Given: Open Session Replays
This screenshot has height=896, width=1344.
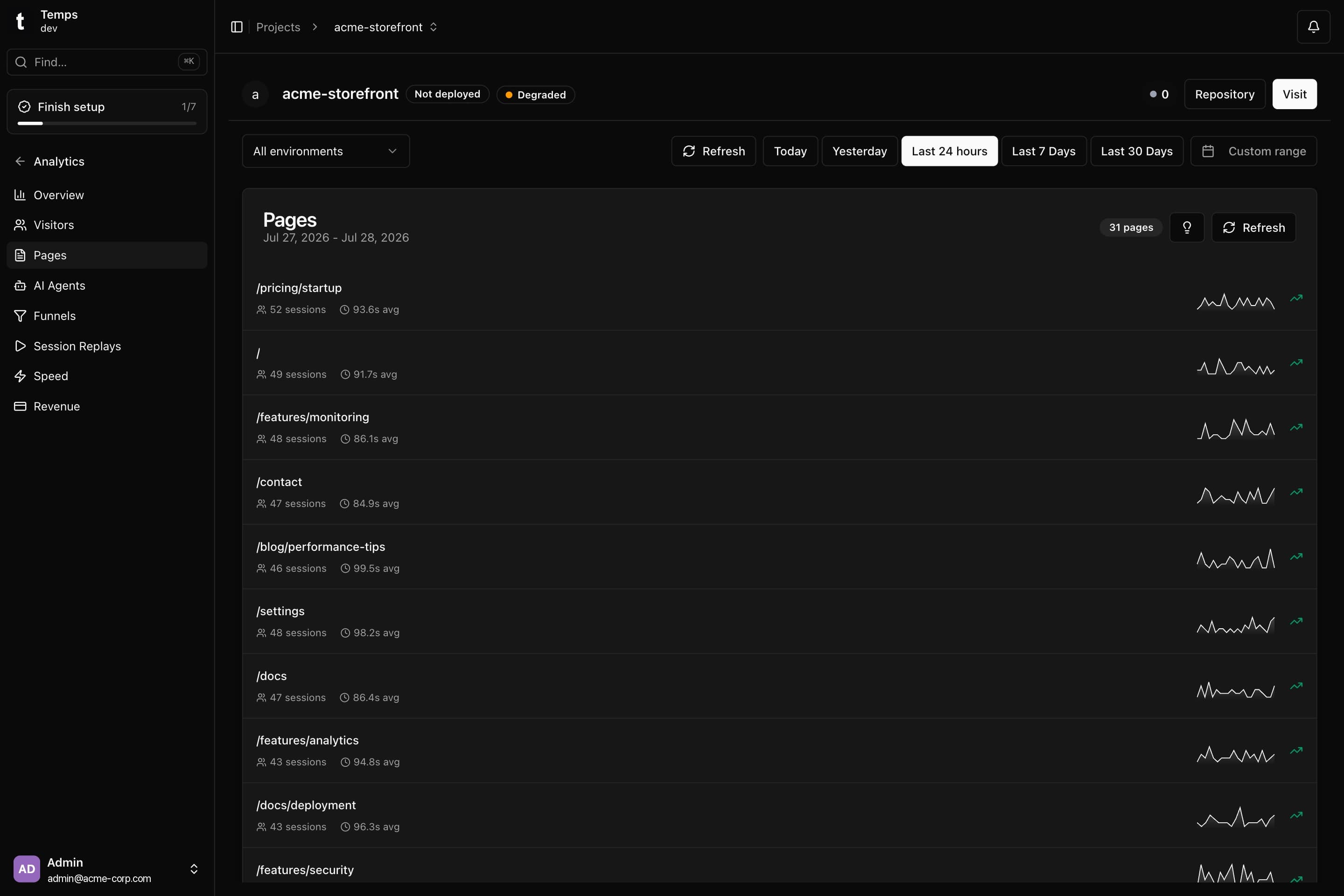Looking at the screenshot, I should pos(107,346).
